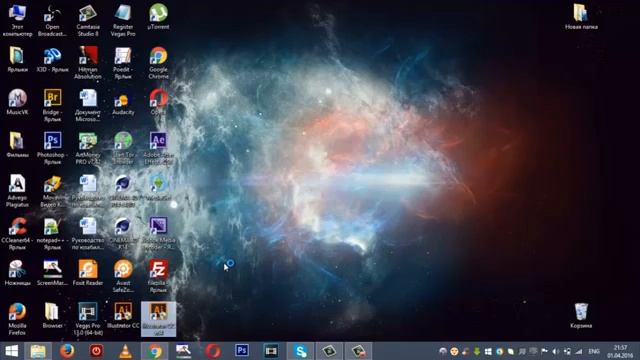
Task: Open the volume speaker tray icon
Action: click(556, 351)
